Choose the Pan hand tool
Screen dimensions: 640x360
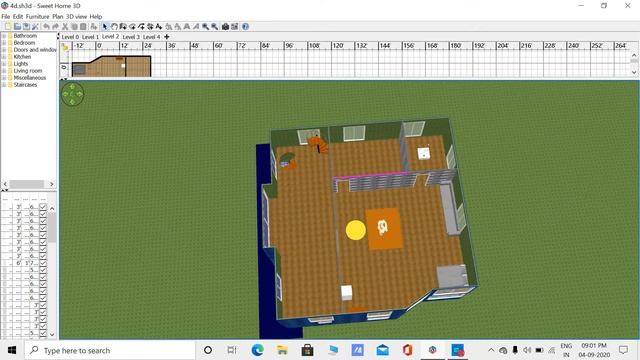114,27
